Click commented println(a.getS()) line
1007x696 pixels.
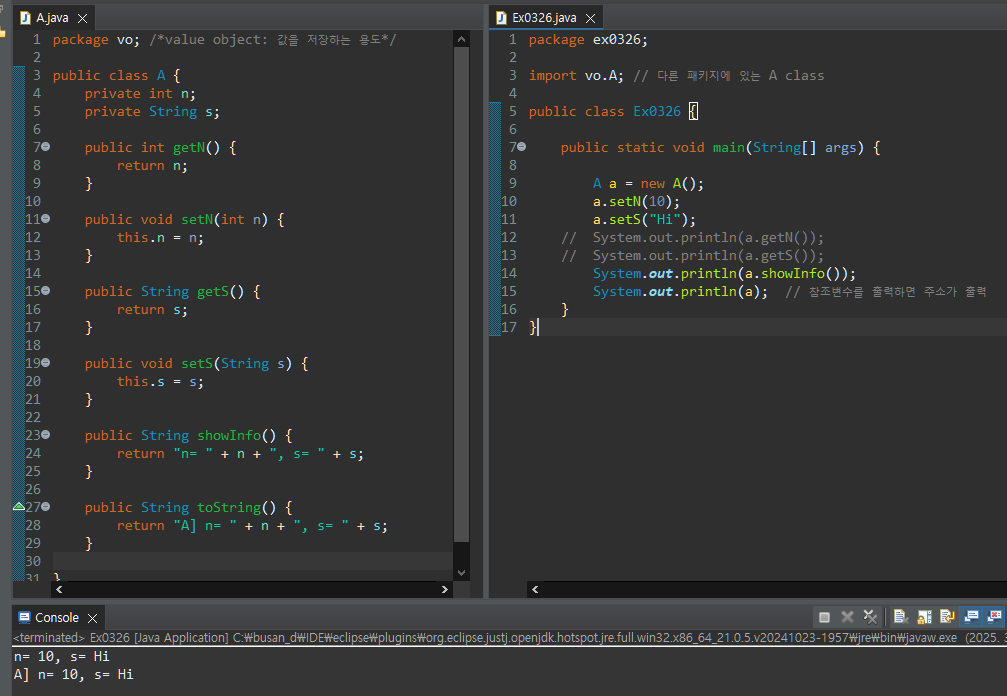click(692, 256)
